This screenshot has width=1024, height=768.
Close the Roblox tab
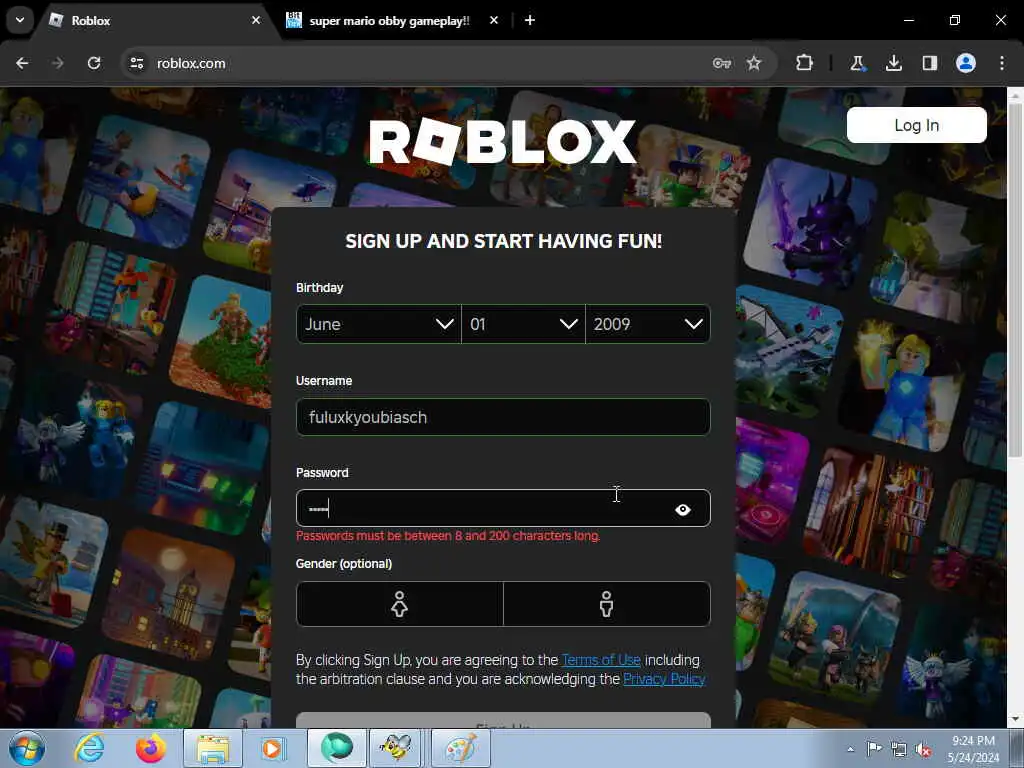[256, 20]
